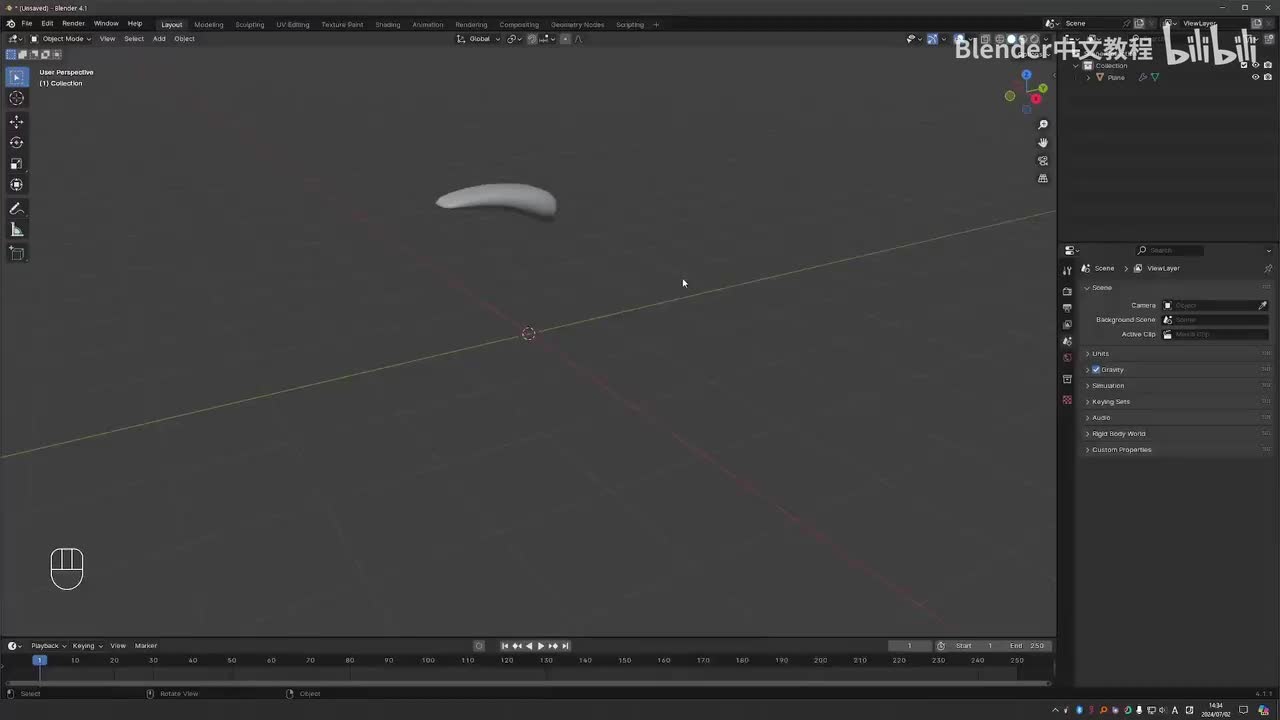Image resolution: width=1280 pixels, height=720 pixels.
Task: Choose the Move tool
Action: pyautogui.click(x=16, y=122)
